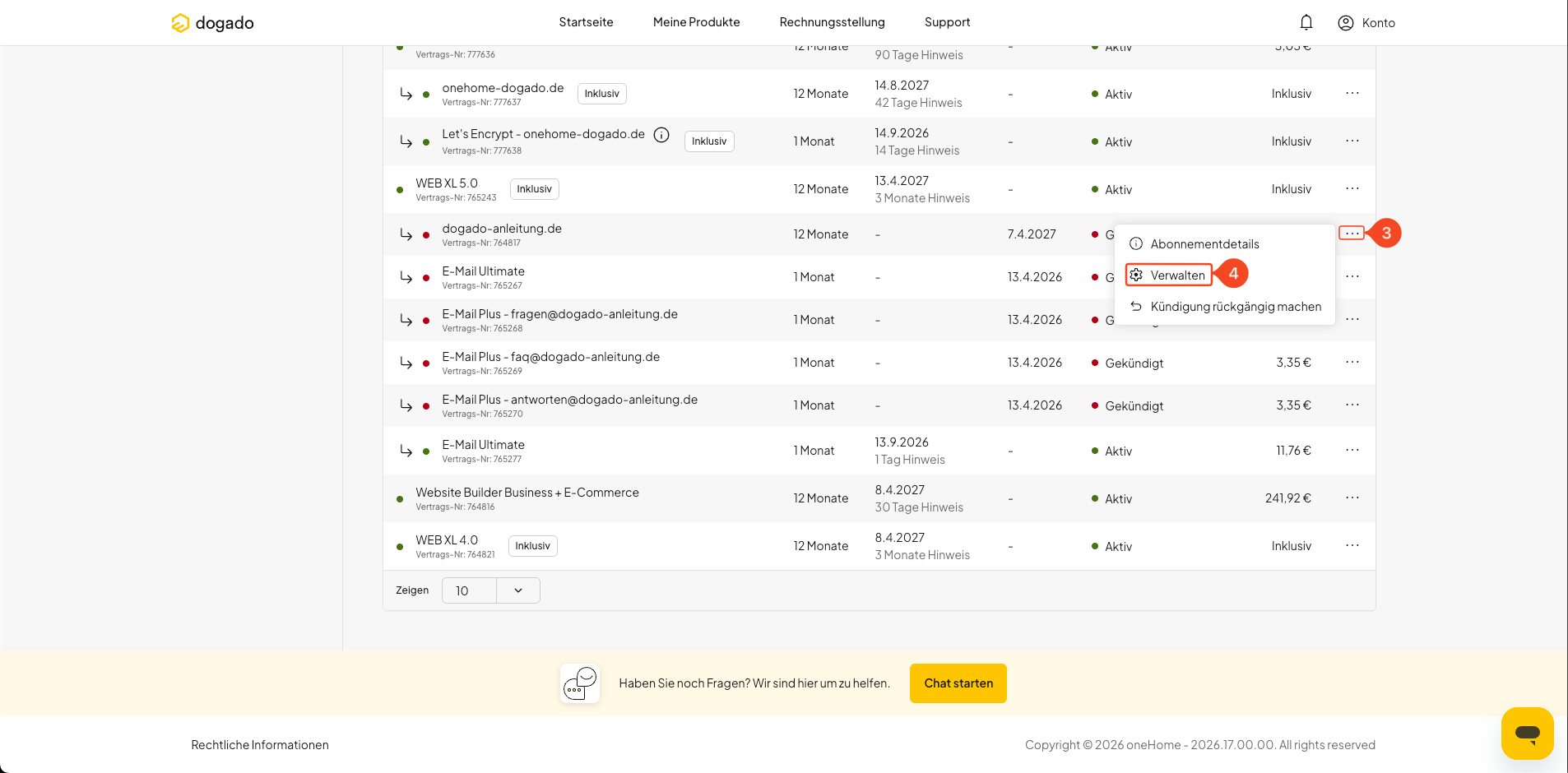Click info icon next to Let's Encrypt
This screenshot has width=1568, height=773.
(661, 135)
